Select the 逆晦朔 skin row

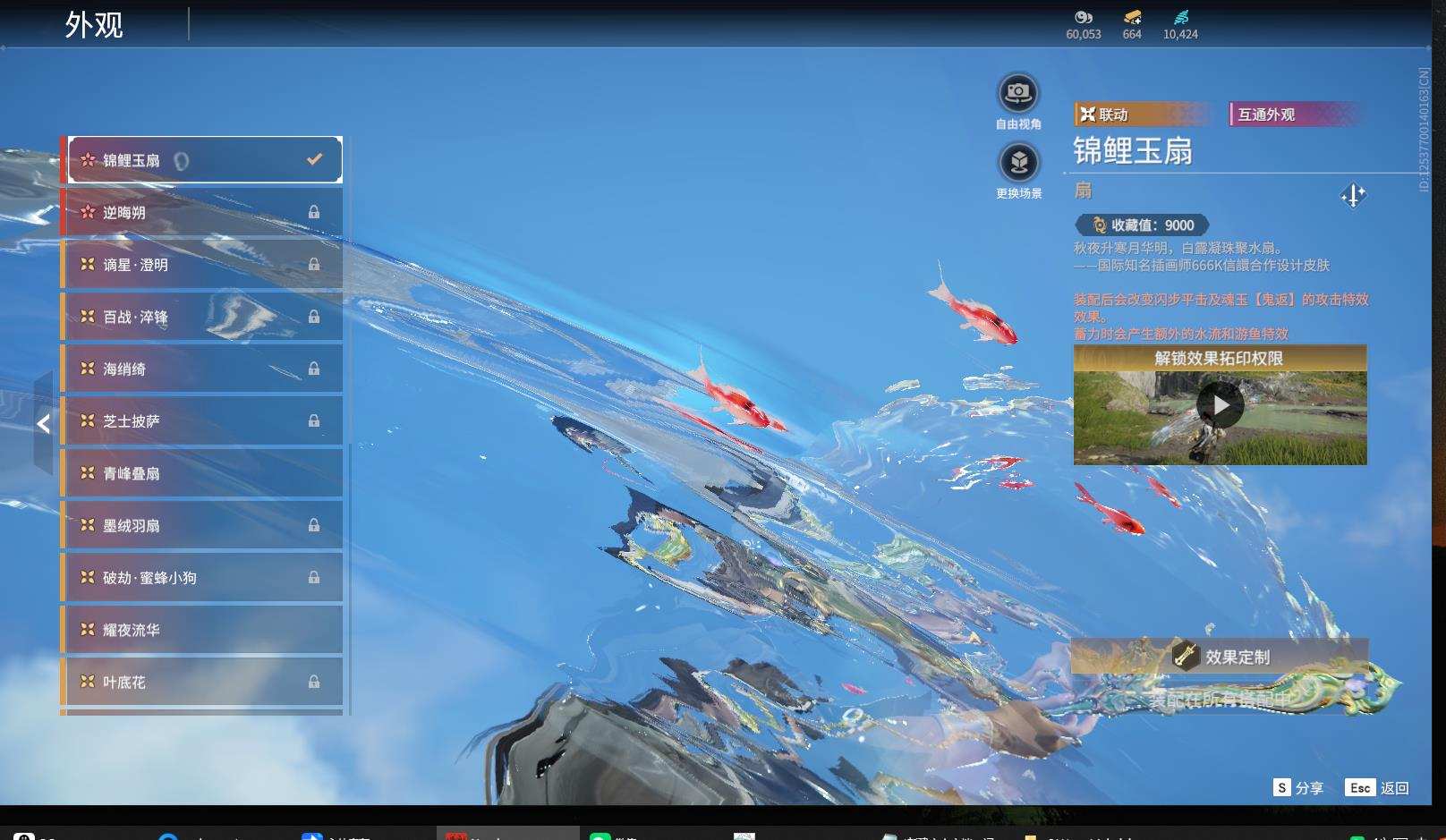click(x=203, y=212)
